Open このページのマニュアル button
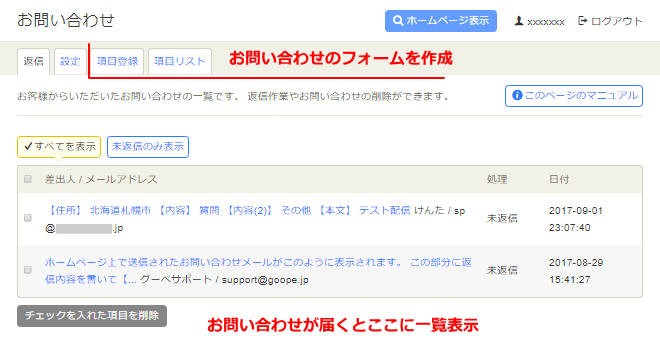 pos(574,96)
